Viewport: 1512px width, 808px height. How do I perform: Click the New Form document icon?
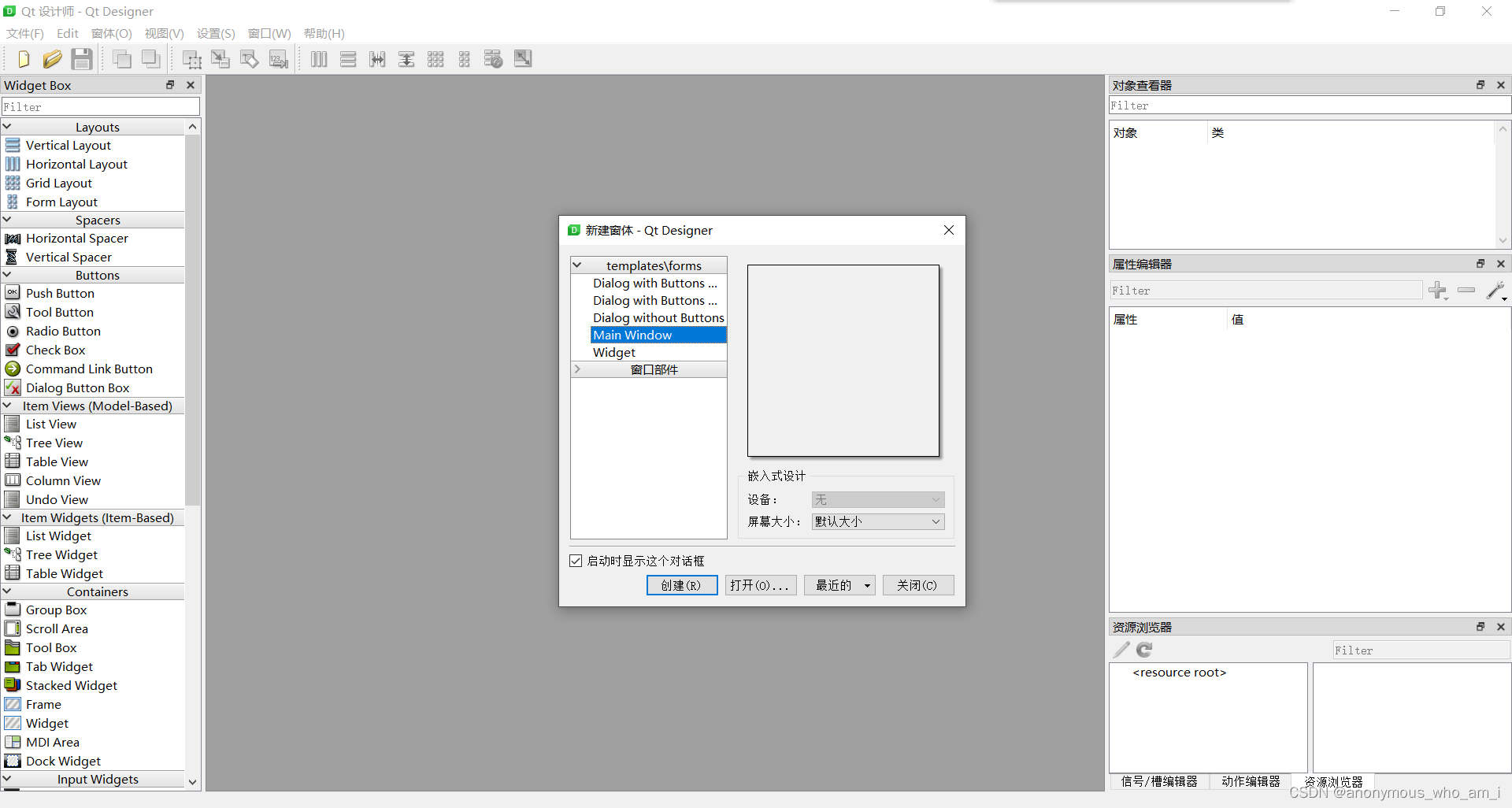22,58
